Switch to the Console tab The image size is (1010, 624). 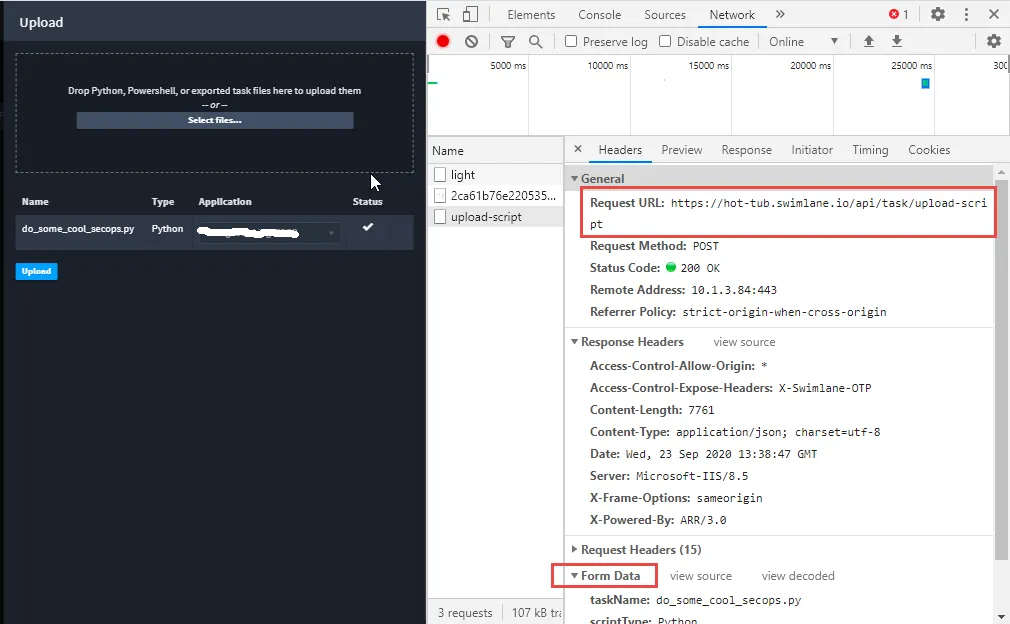coord(599,15)
